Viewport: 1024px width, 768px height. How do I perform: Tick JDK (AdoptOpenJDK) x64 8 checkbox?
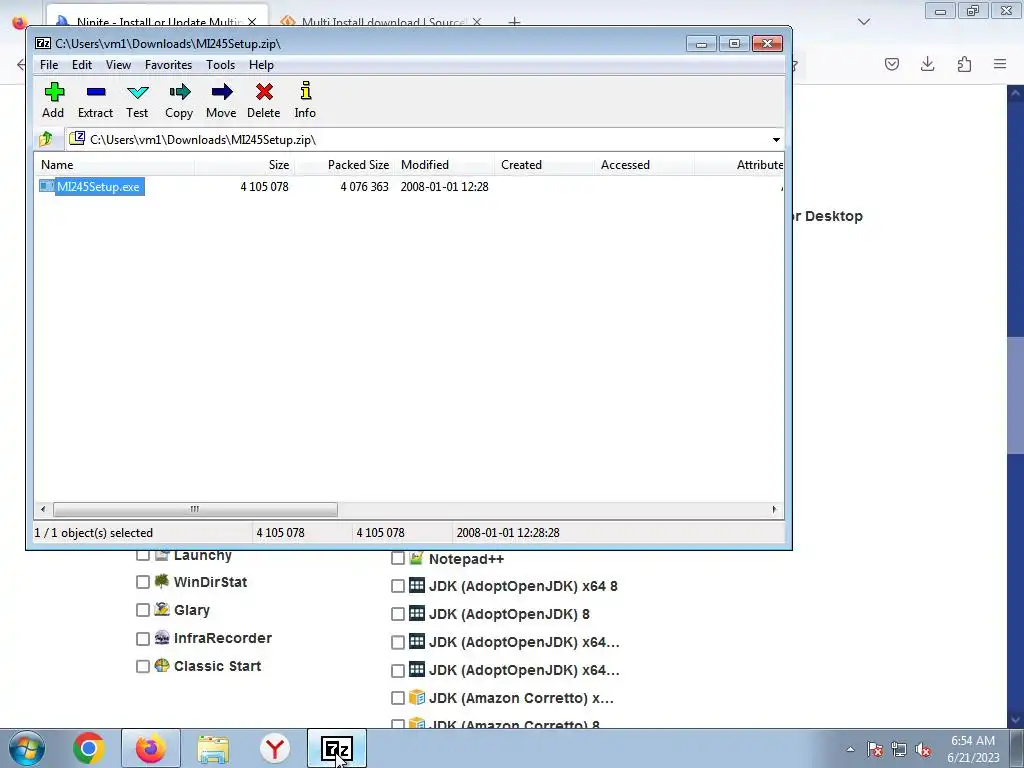398,586
